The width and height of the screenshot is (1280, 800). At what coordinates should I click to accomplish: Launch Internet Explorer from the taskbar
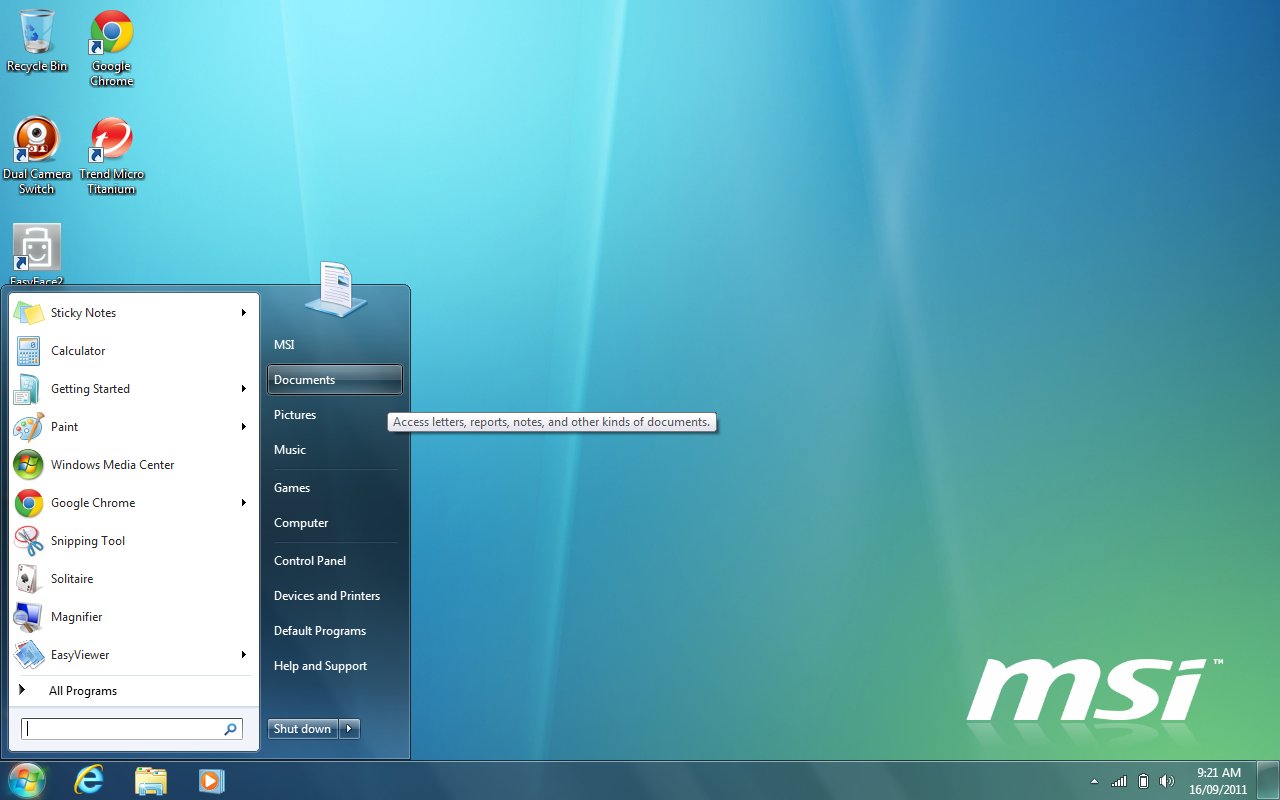(89, 780)
